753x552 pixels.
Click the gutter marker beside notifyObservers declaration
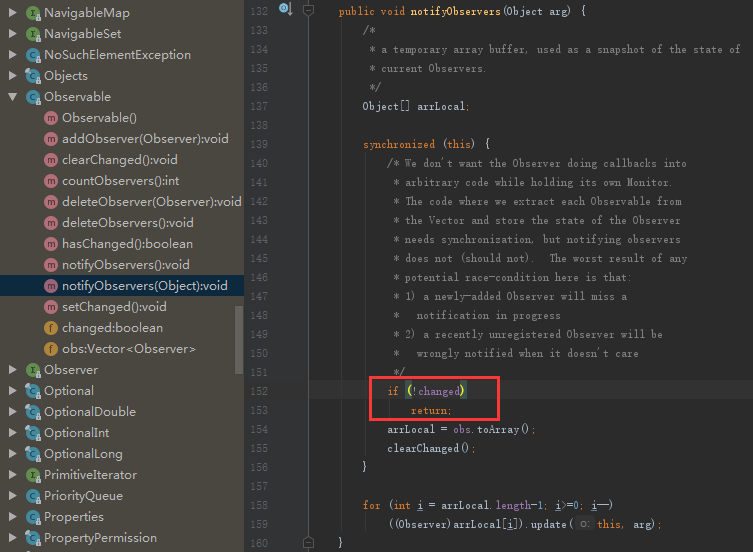click(284, 9)
